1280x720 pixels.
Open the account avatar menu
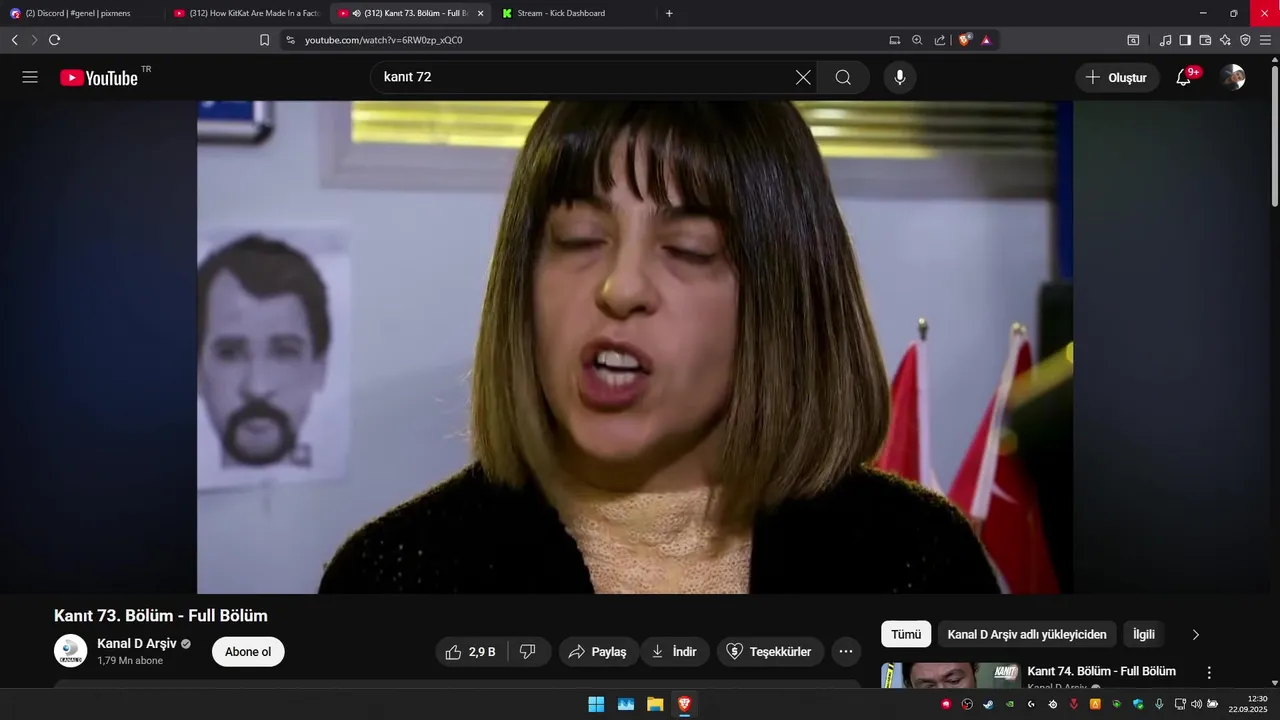1233,77
